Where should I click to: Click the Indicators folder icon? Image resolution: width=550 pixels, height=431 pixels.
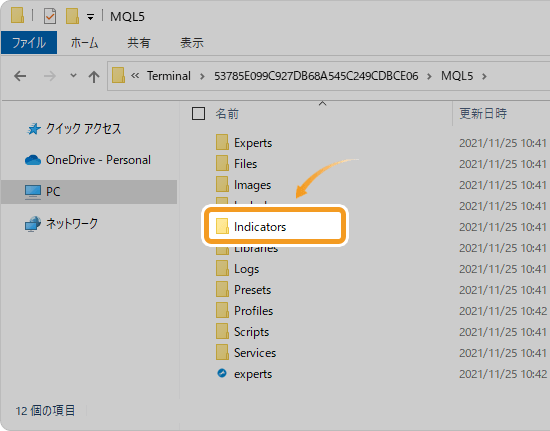point(222,226)
